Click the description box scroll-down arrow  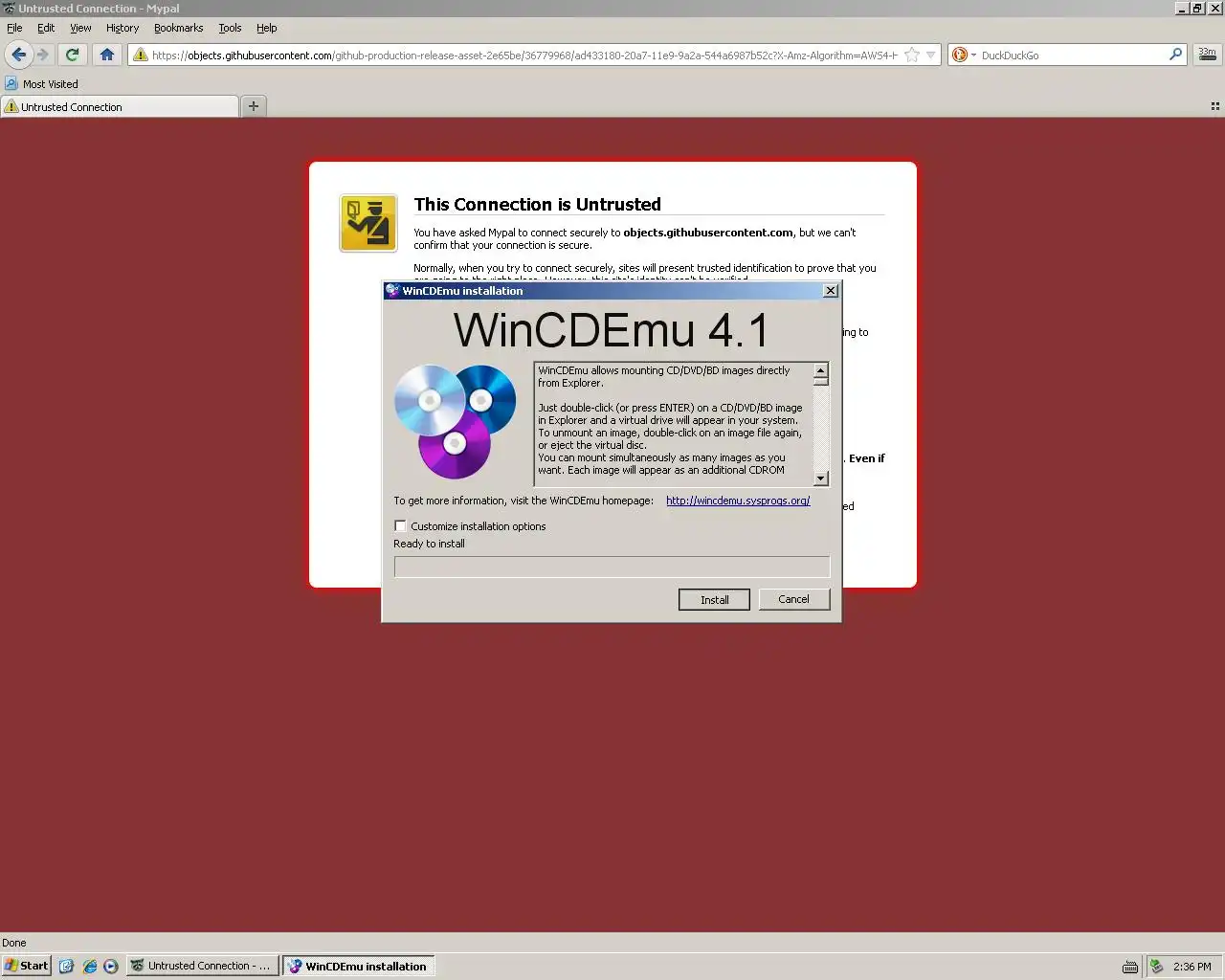pos(820,478)
